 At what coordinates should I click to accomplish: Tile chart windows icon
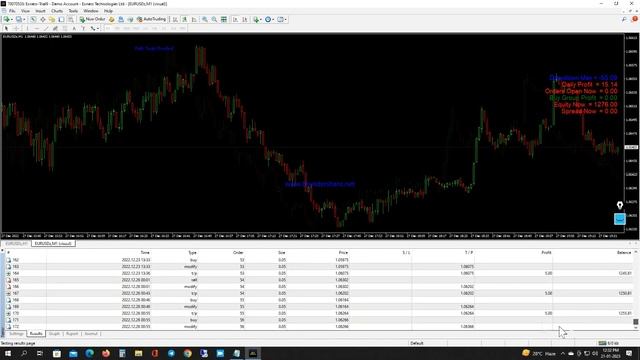224,19
